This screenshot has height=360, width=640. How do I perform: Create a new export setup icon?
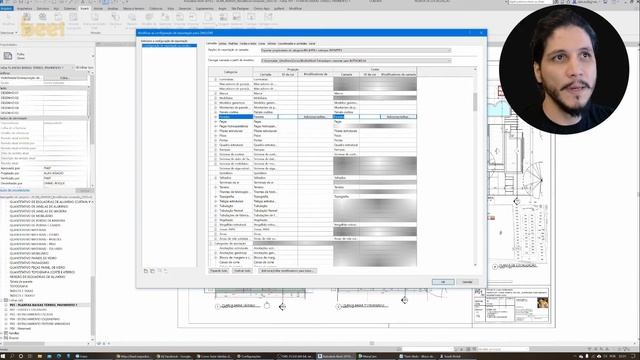coord(146,271)
